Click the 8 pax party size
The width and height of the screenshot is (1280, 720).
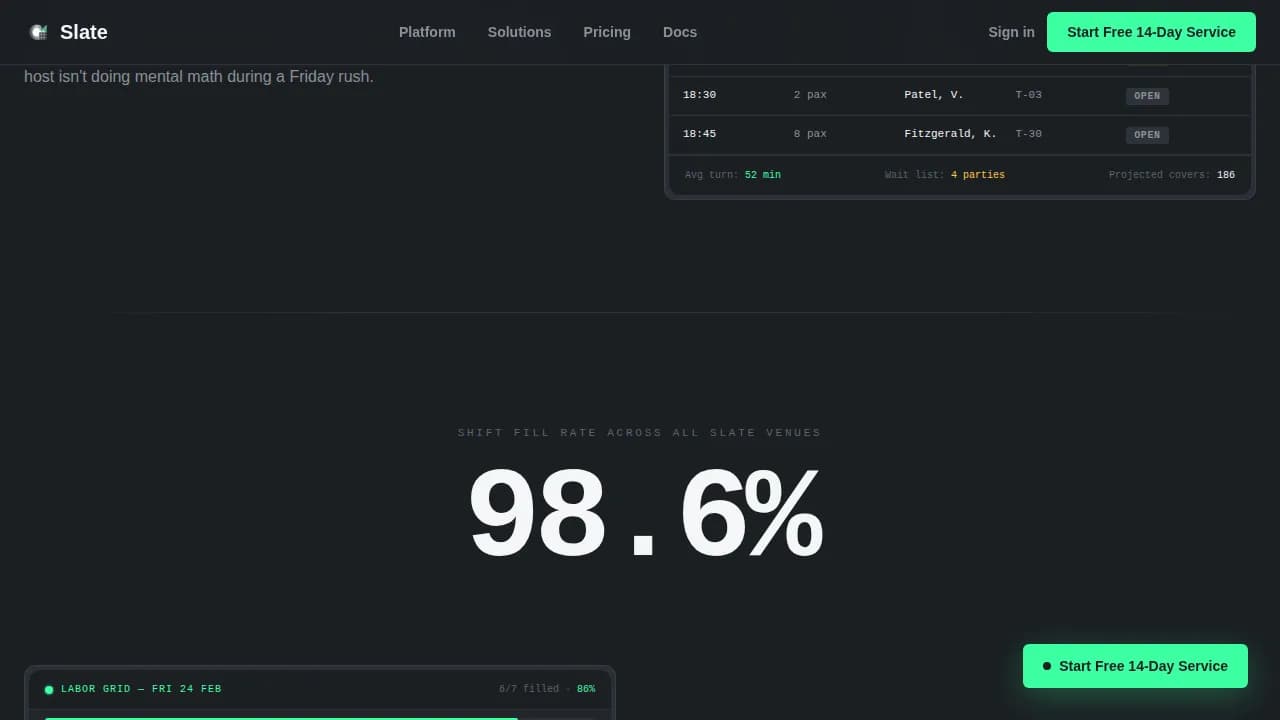click(x=810, y=134)
